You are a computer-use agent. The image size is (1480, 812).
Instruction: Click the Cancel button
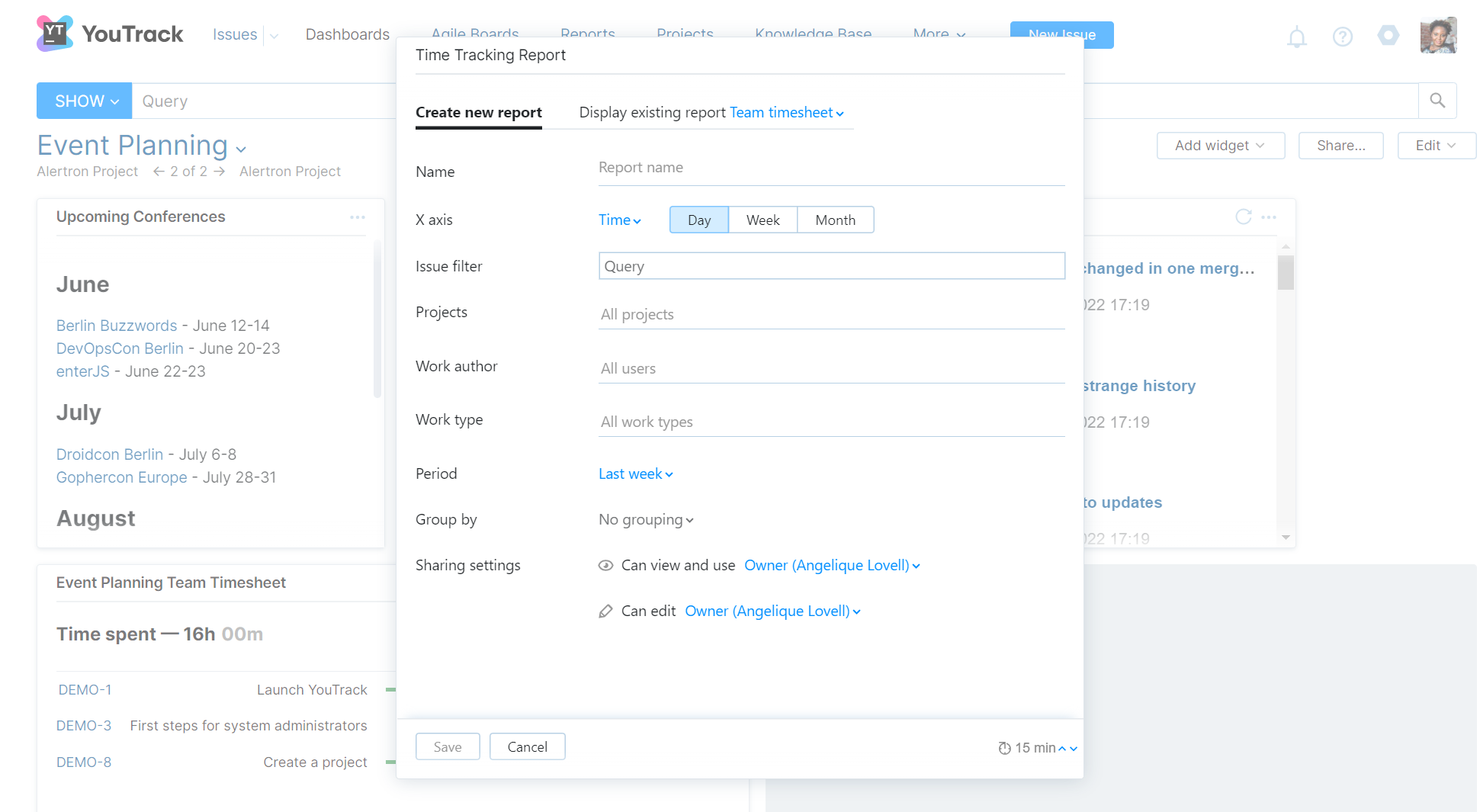(527, 747)
